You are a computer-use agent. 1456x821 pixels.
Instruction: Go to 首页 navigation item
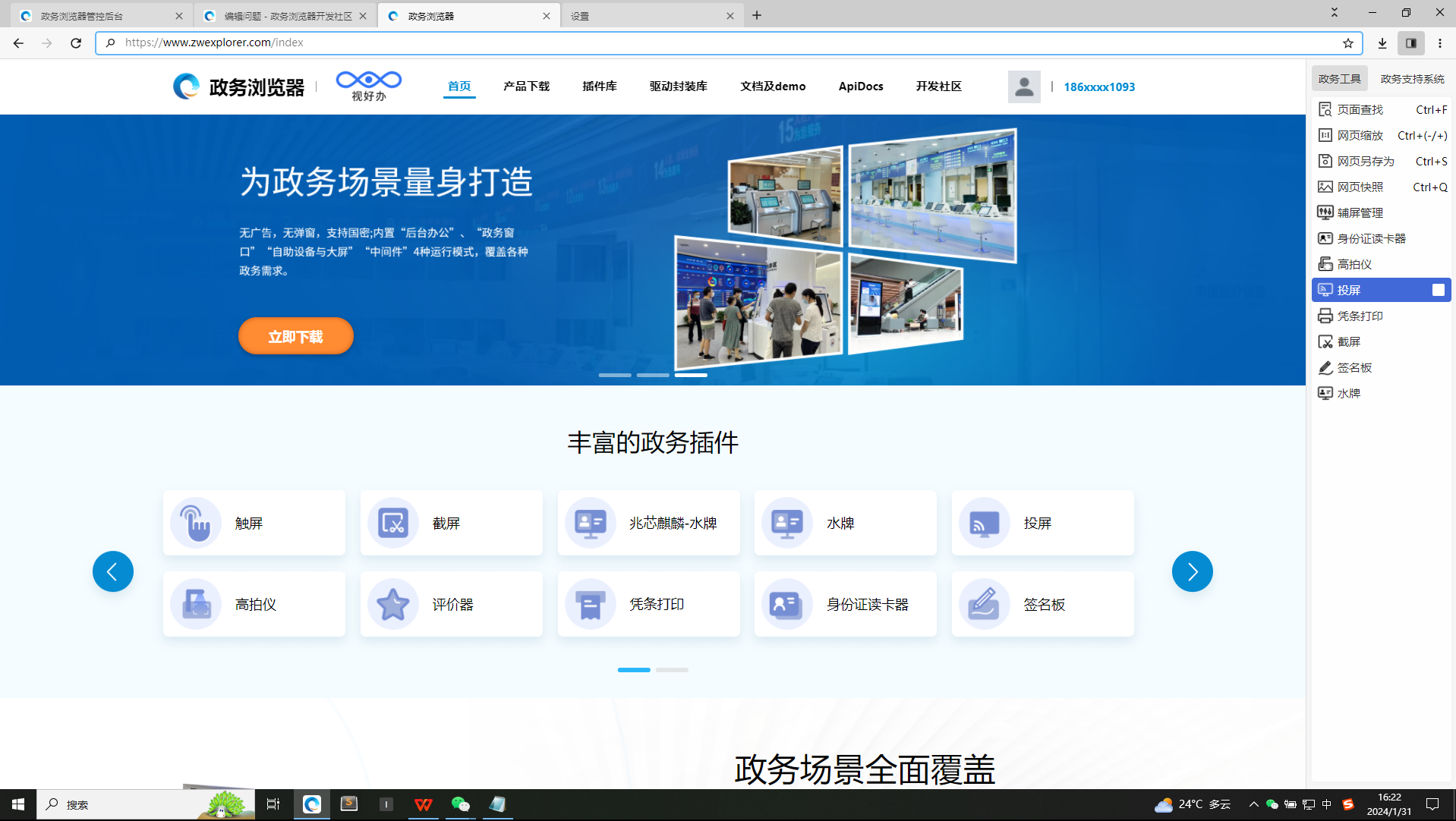pos(459,87)
